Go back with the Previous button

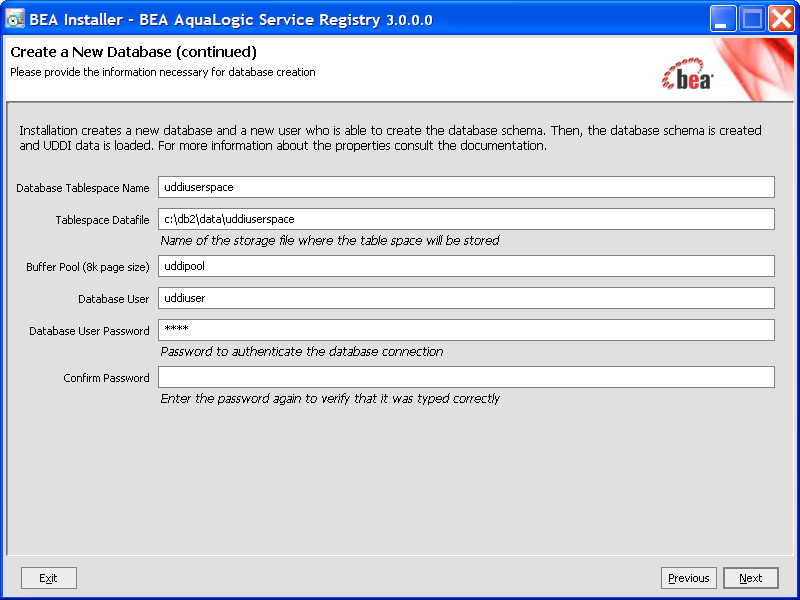coord(689,578)
